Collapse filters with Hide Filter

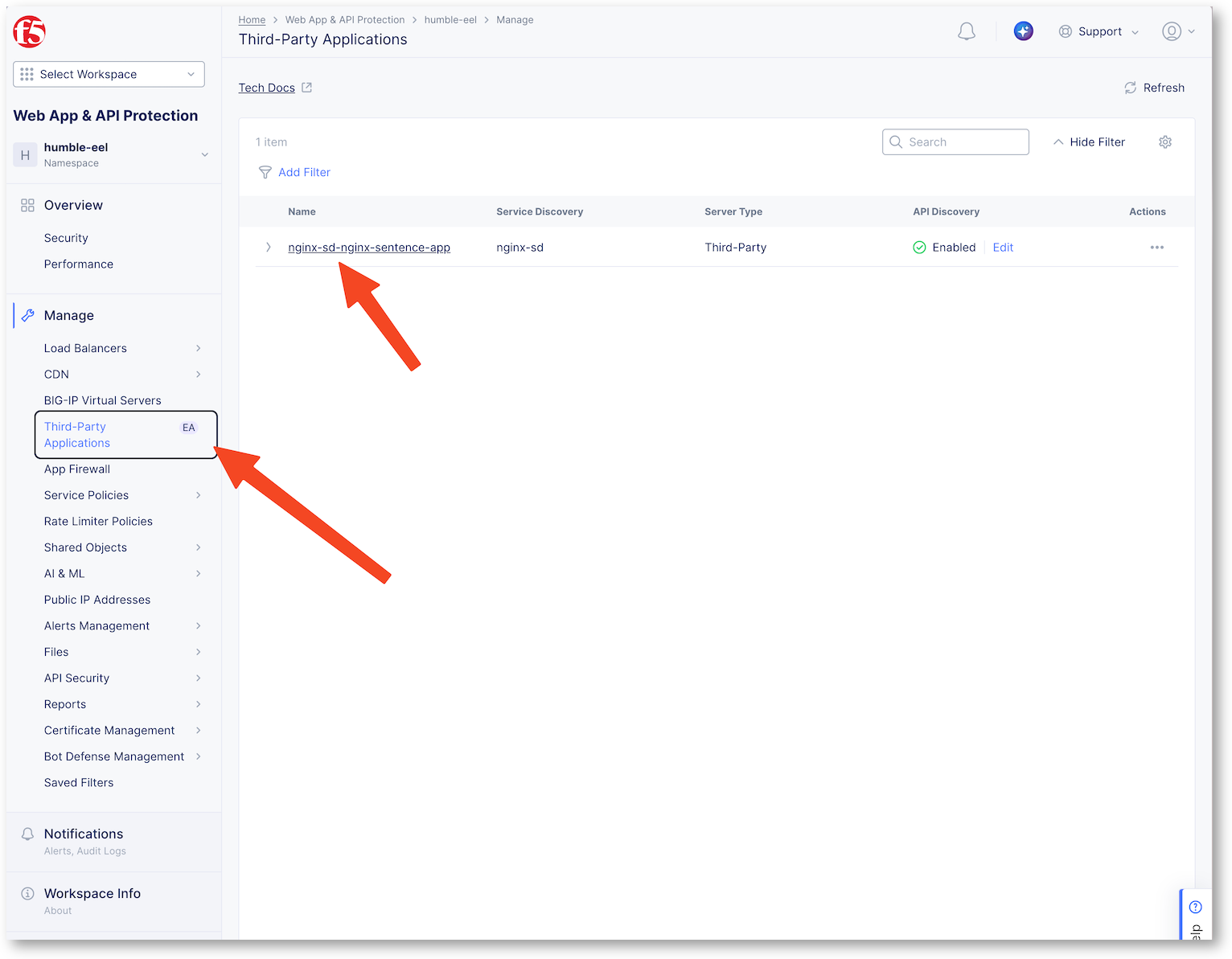pos(1089,142)
